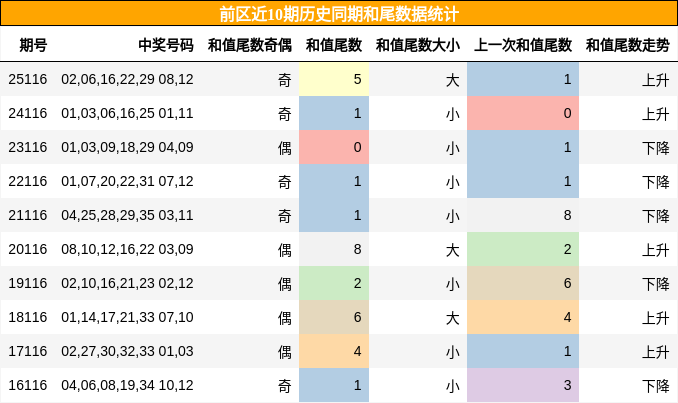Click 偶 parity cell in row 23116
This screenshot has width=678, height=403.
(285, 148)
